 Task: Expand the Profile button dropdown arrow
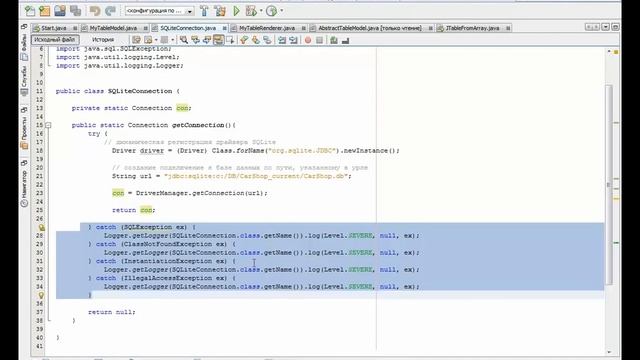pyautogui.click(x=282, y=11)
